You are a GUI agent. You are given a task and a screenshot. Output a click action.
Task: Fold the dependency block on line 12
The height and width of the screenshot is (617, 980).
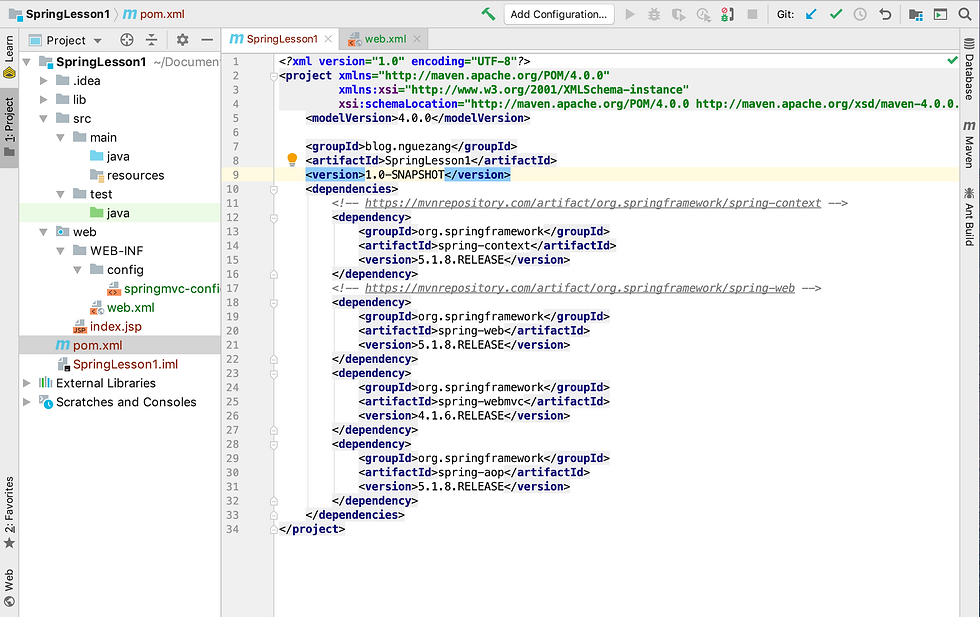click(x=274, y=218)
